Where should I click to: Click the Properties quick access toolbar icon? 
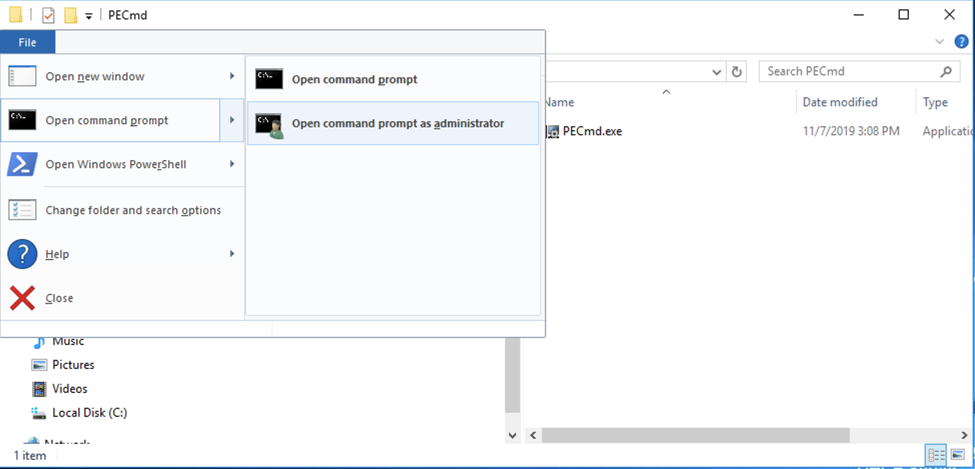pyautogui.click(x=48, y=15)
